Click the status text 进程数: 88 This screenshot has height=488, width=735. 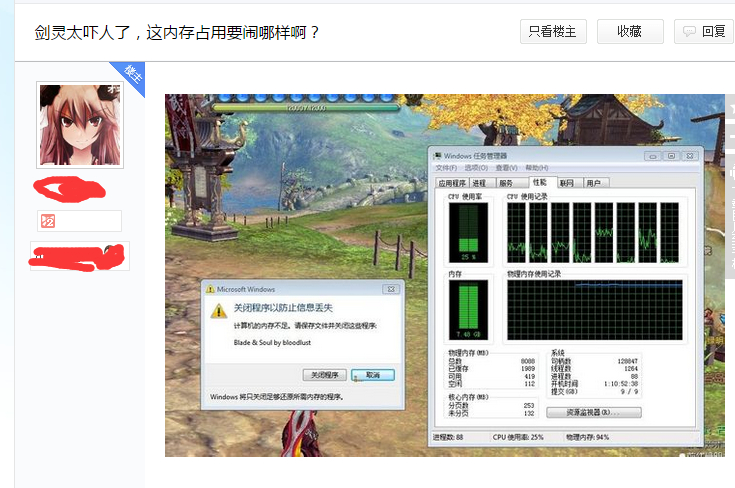coord(448,437)
